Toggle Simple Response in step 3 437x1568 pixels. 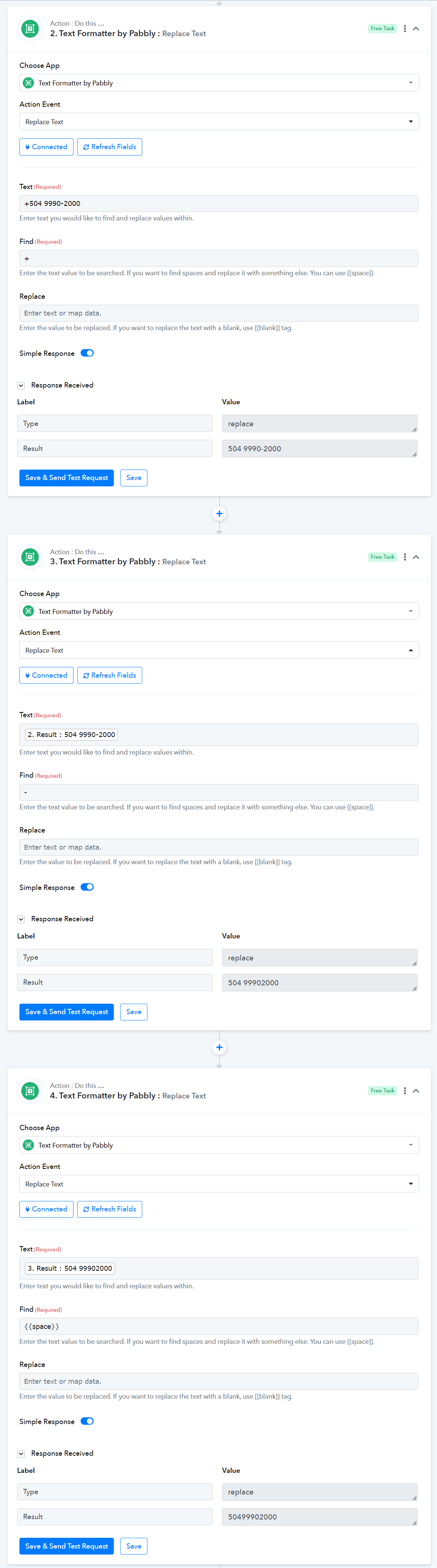(x=87, y=887)
